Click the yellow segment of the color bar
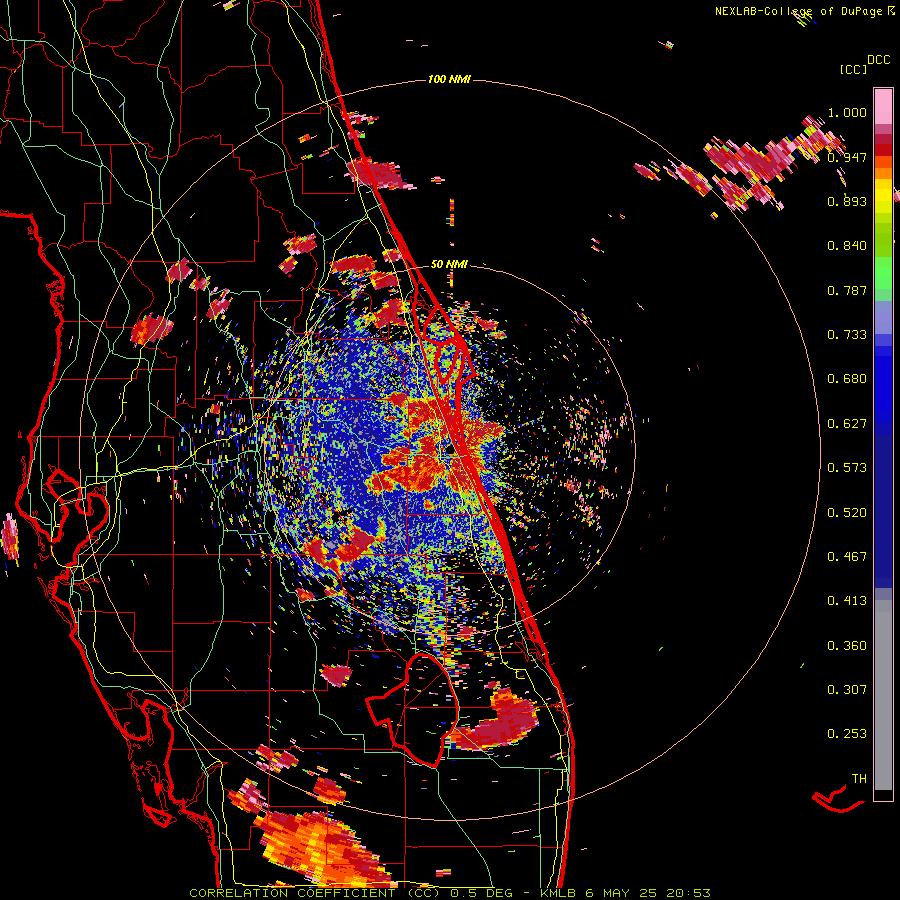 pyautogui.click(x=883, y=196)
